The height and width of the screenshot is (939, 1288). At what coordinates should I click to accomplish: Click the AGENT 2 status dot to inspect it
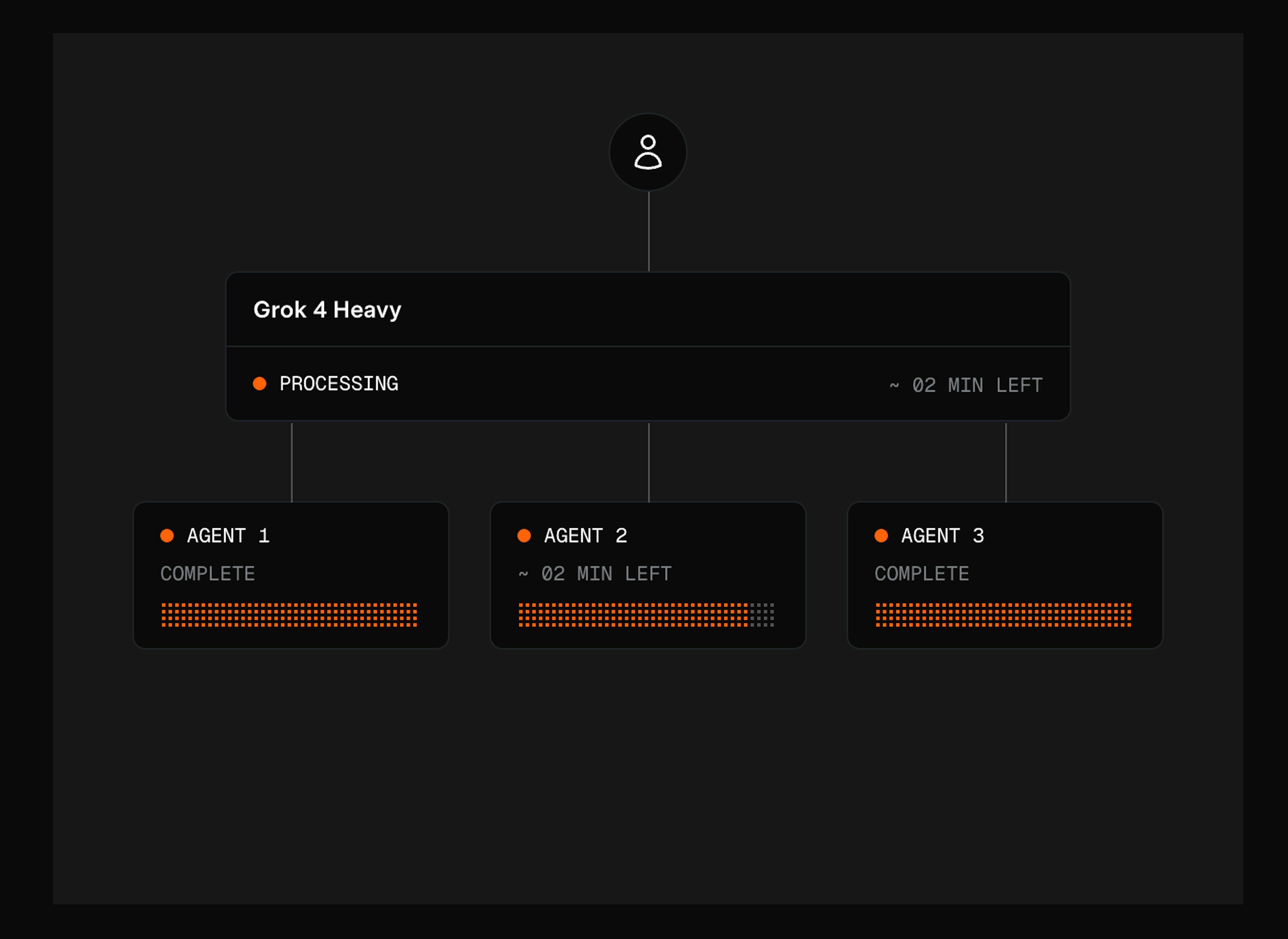(x=524, y=535)
